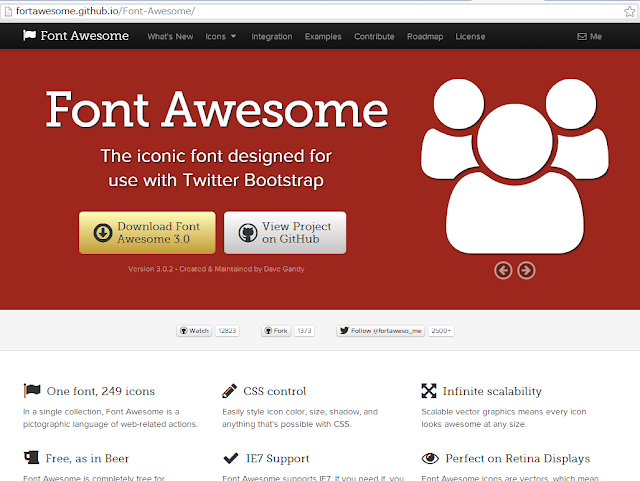This screenshot has height=481, width=640.
Task: Click the 'iconic font designed for' tagline
Action: pos(233,156)
